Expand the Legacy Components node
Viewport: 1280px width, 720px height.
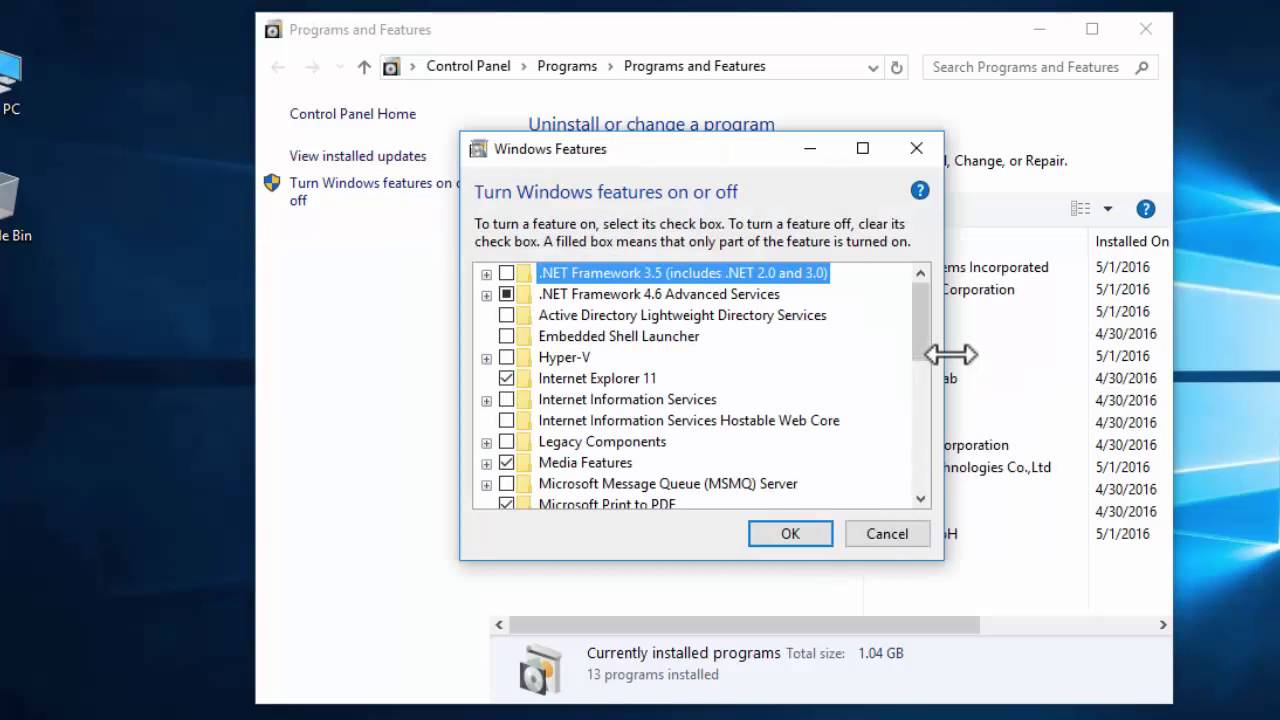[487, 442]
